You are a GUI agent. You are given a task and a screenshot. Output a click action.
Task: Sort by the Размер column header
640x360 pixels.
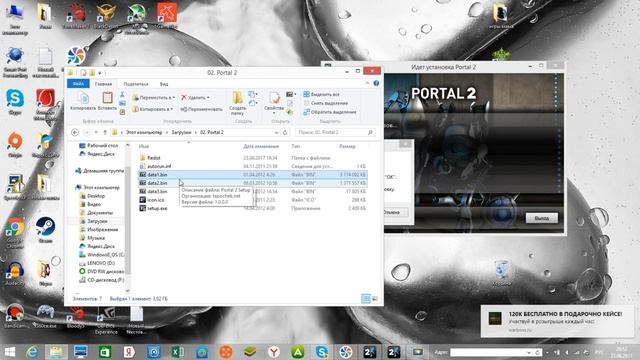[x=347, y=146]
